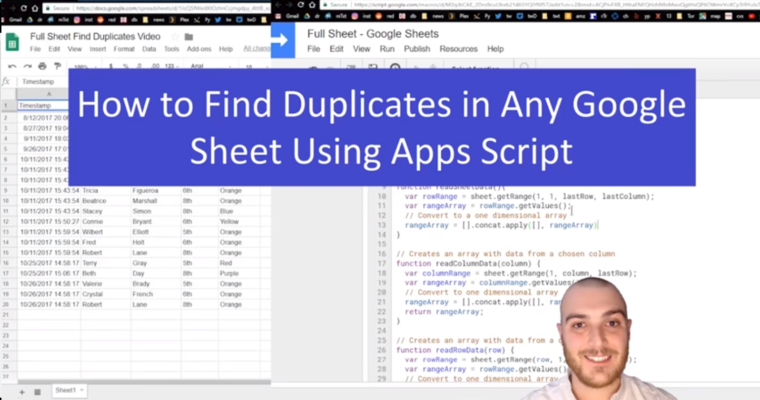The image size is (760, 400).
Task: Select cell A1 containing Timestamp
Action: point(43,105)
